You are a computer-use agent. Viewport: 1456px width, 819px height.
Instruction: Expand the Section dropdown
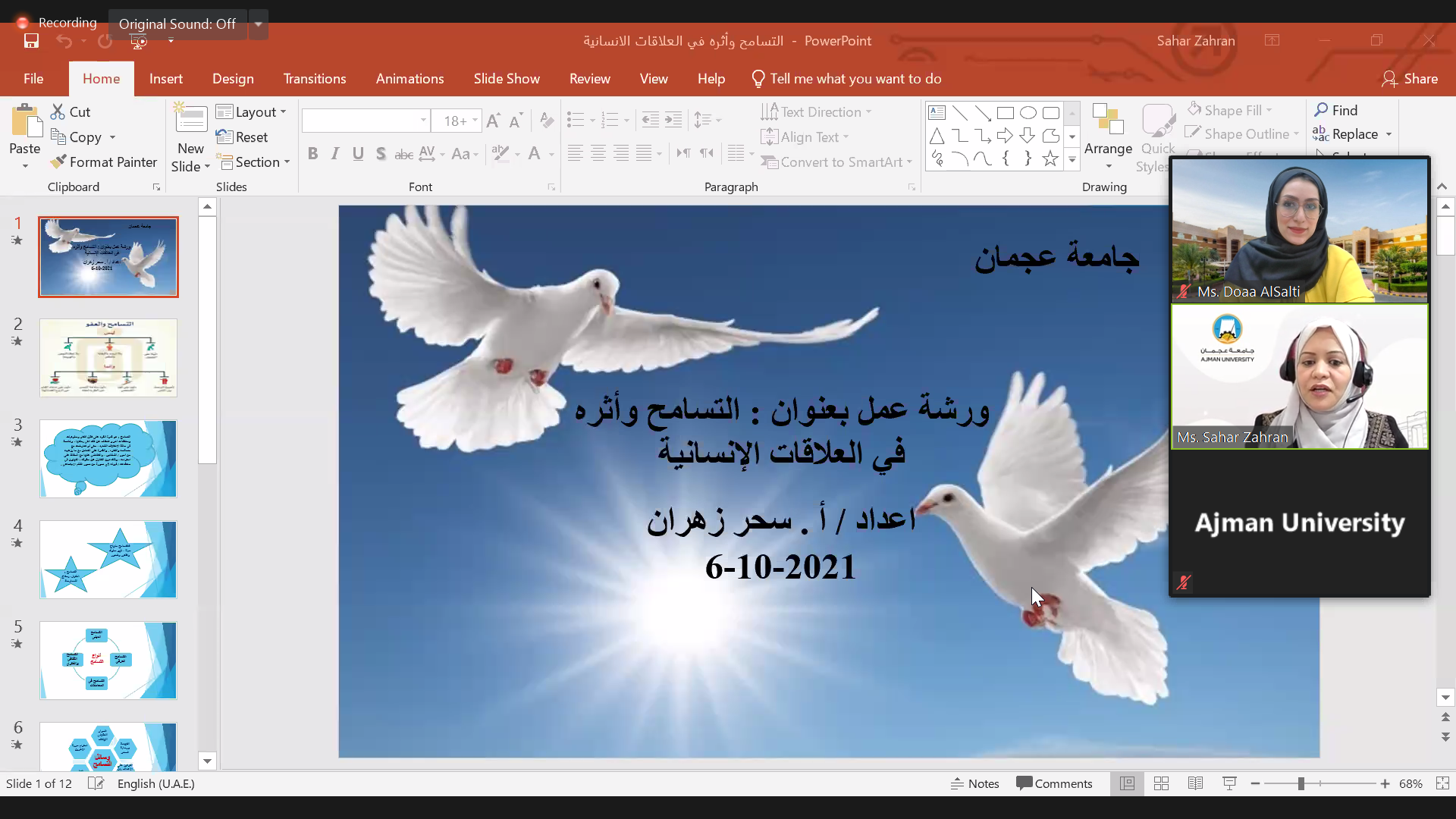[x=256, y=162]
